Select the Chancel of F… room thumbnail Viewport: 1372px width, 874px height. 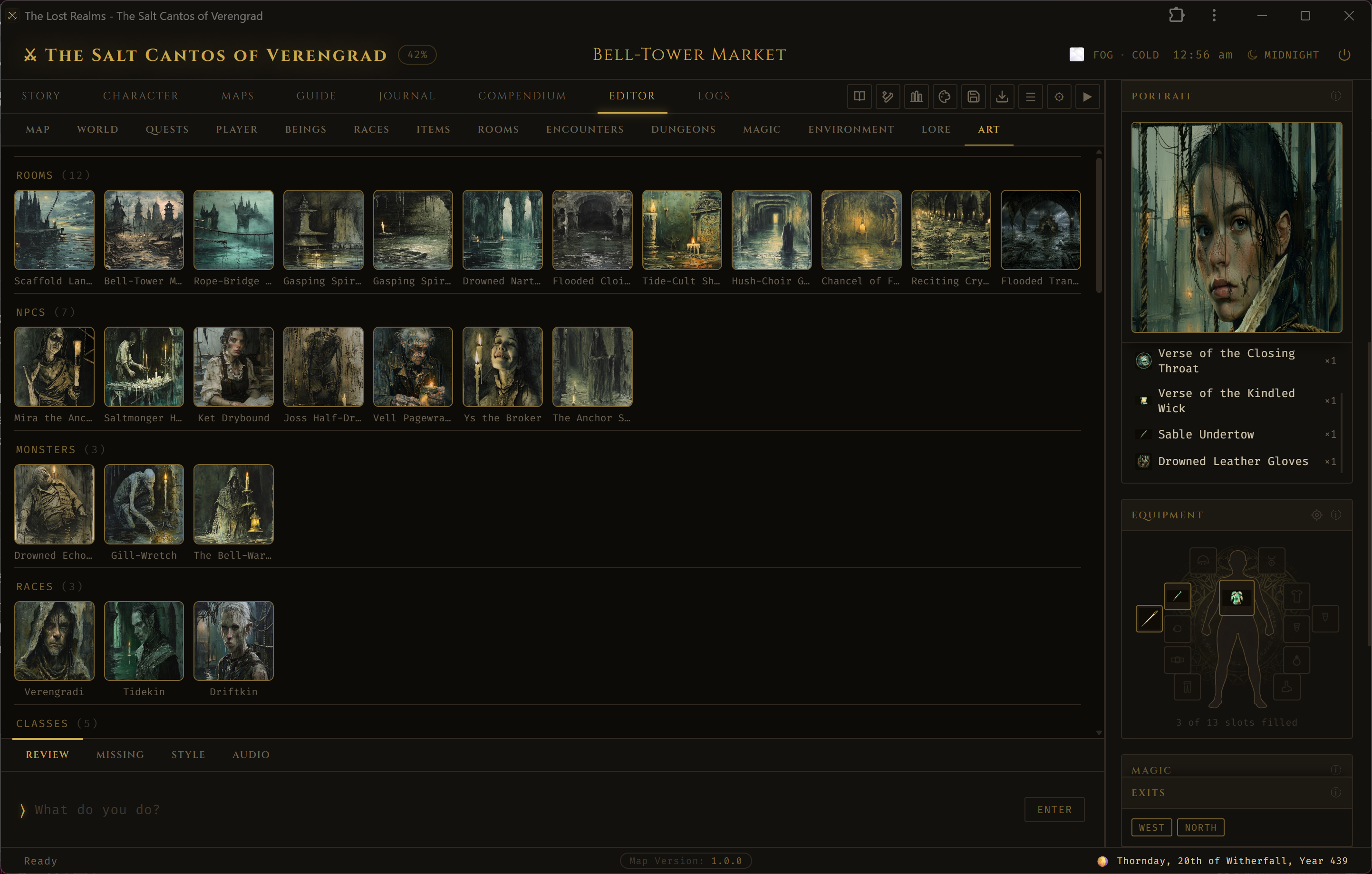coord(861,230)
